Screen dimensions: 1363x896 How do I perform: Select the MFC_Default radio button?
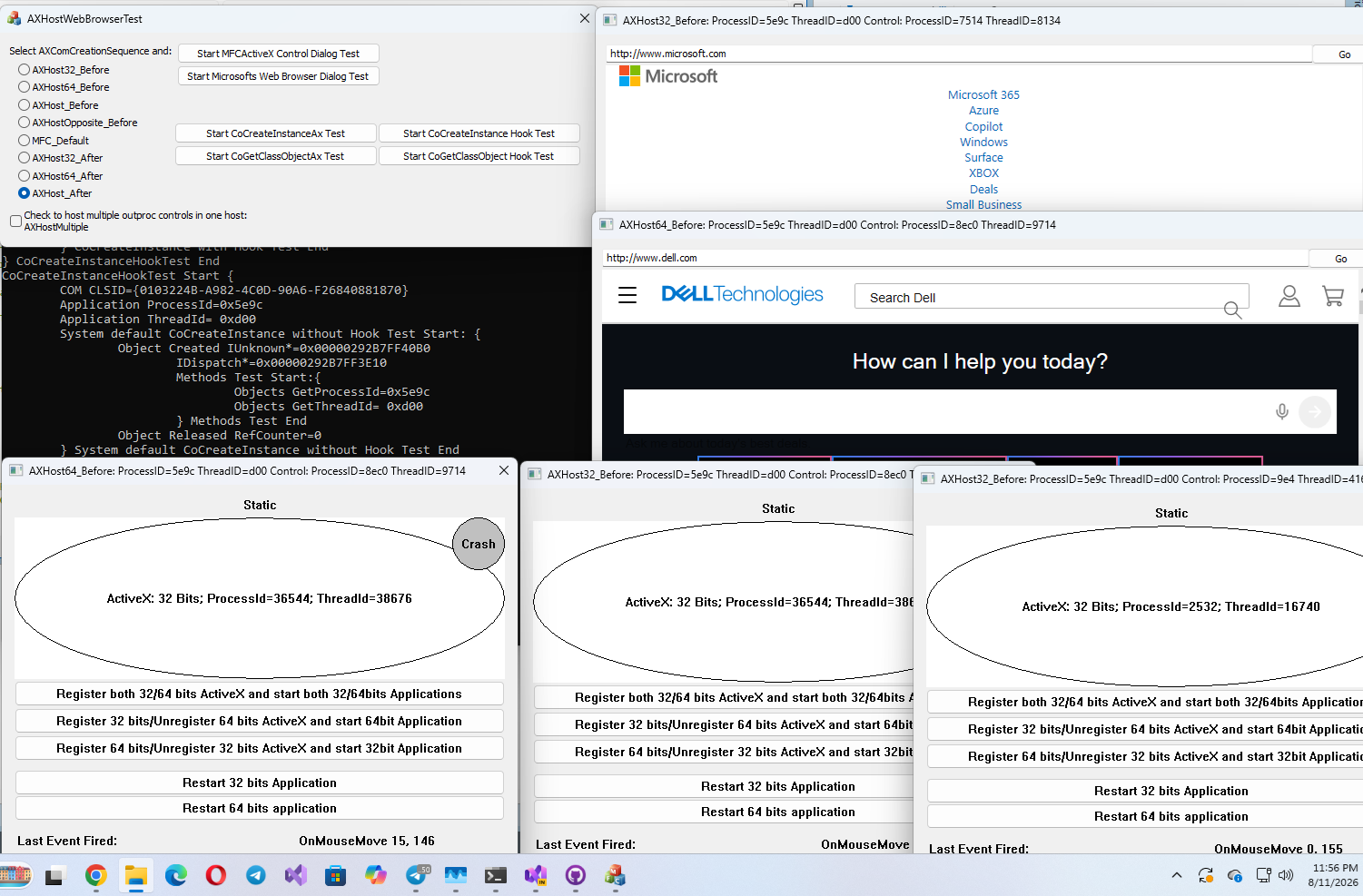point(25,141)
